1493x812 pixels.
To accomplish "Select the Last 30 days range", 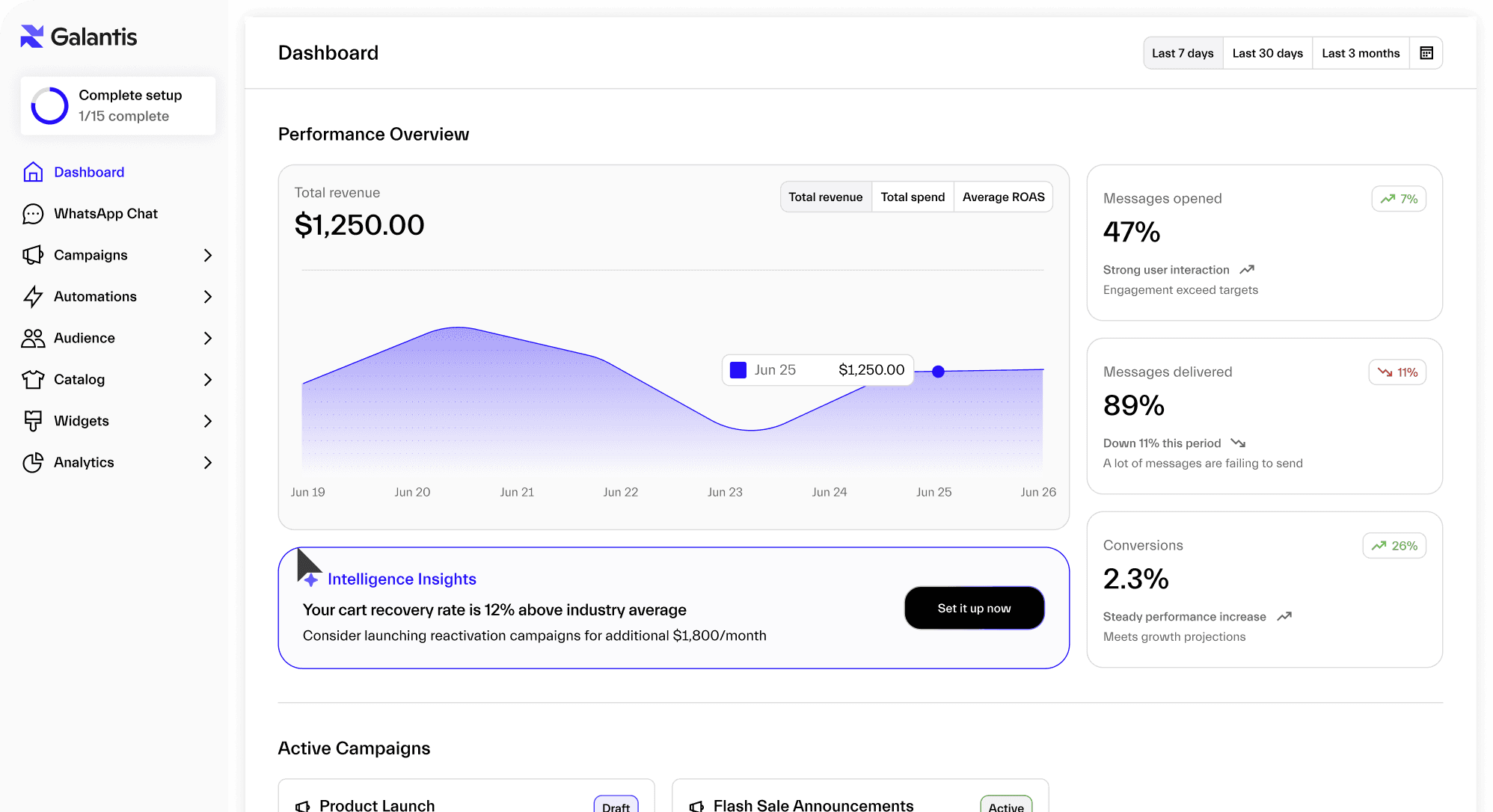I will click(x=1267, y=53).
